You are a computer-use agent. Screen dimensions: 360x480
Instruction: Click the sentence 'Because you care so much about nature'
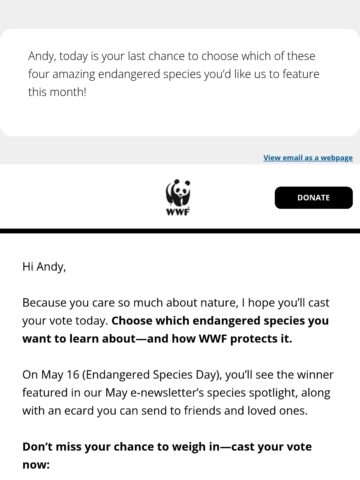[130, 303]
